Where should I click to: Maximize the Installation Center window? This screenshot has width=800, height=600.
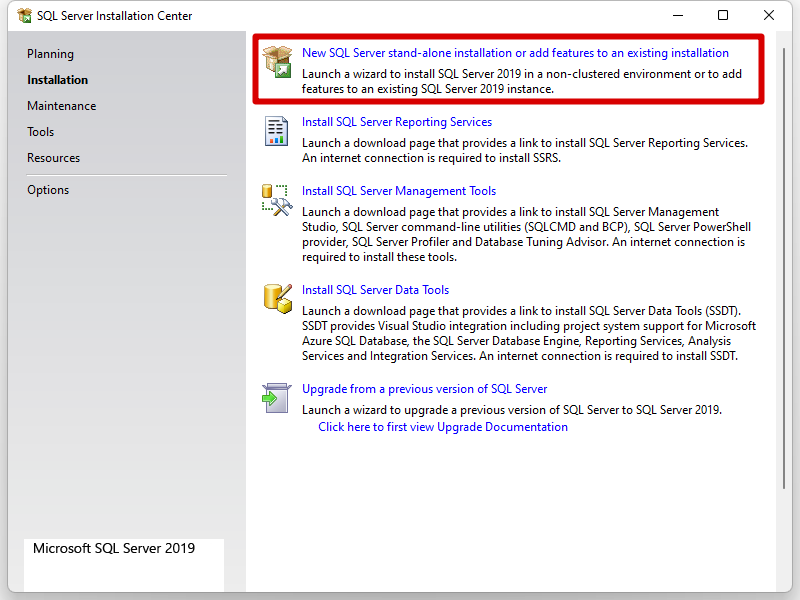point(723,15)
